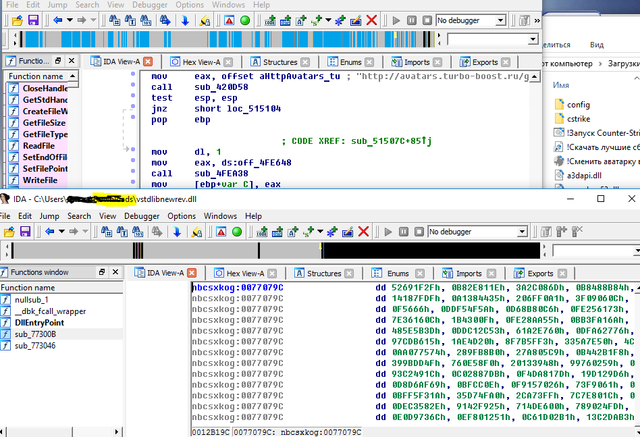Click status bar address 0012B19C
The image size is (640, 437).
(x=211, y=432)
